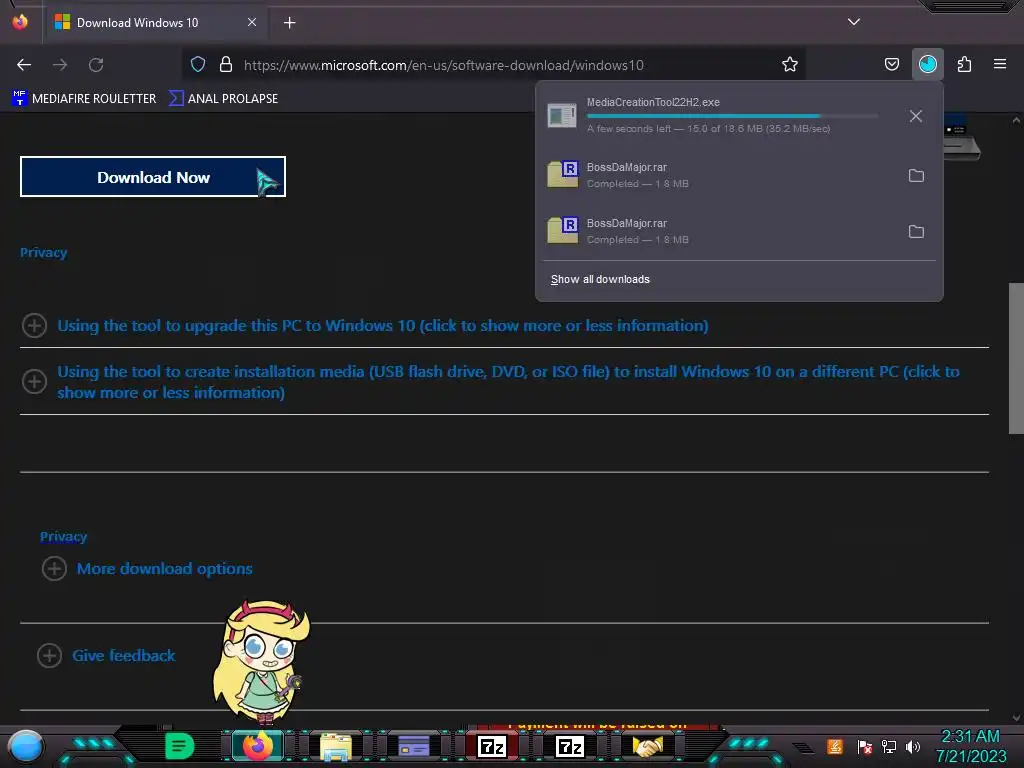
Task: Save page to Pocket icon
Action: [x=891, y=64]
